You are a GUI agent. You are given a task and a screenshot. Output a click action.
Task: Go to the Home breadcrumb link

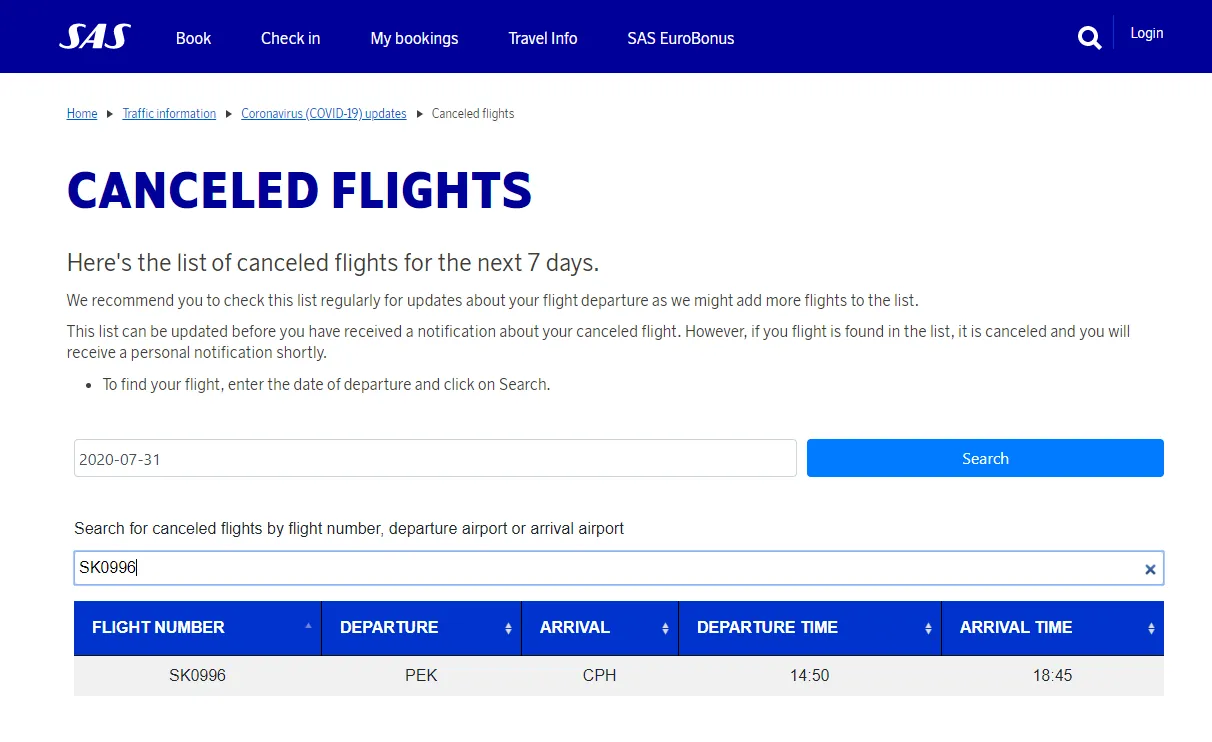tap(82, 114)
